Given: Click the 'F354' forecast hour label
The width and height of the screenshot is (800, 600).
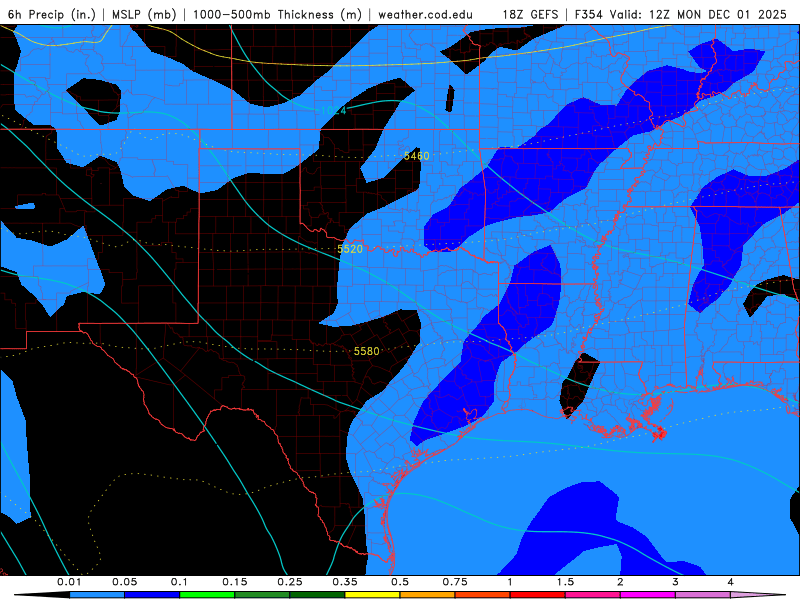Looking at the screenshot, I should pyautogui.click(x=589, y=14).
